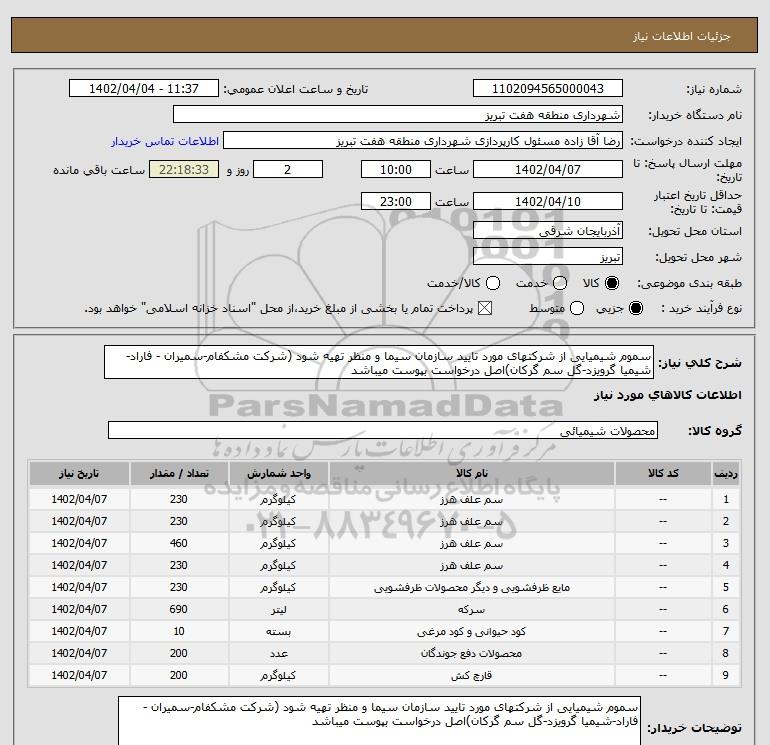Toggle the Islamic treasury payment checkbox
The height and width of the screenshot is (745, 770).
coord(485,308)
